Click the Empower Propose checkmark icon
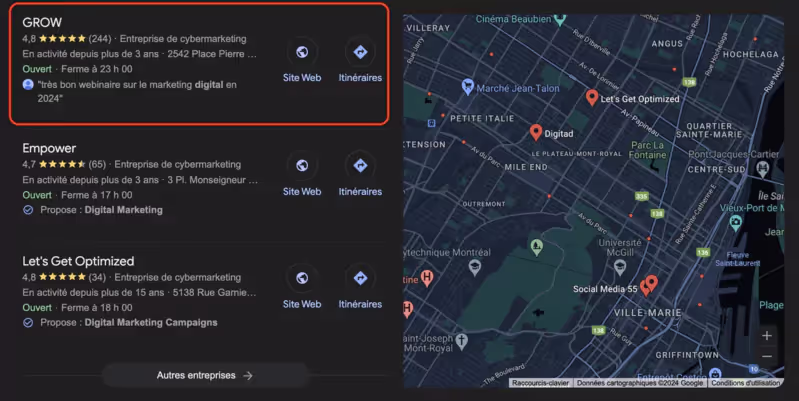Image resolution: width=799 pixels, height=401 pixels. pyautogui.click(x=28, y=210)
